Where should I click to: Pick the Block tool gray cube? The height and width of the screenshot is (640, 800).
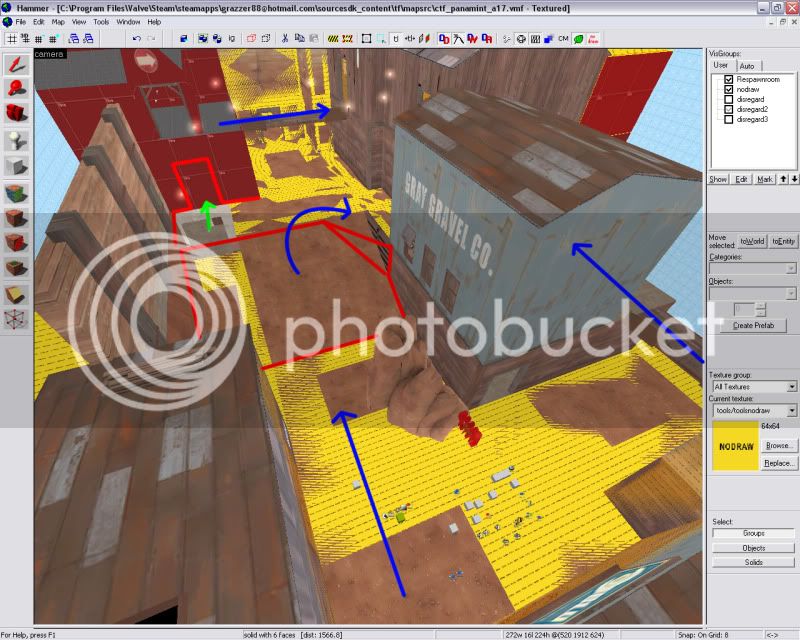(16, 165)
